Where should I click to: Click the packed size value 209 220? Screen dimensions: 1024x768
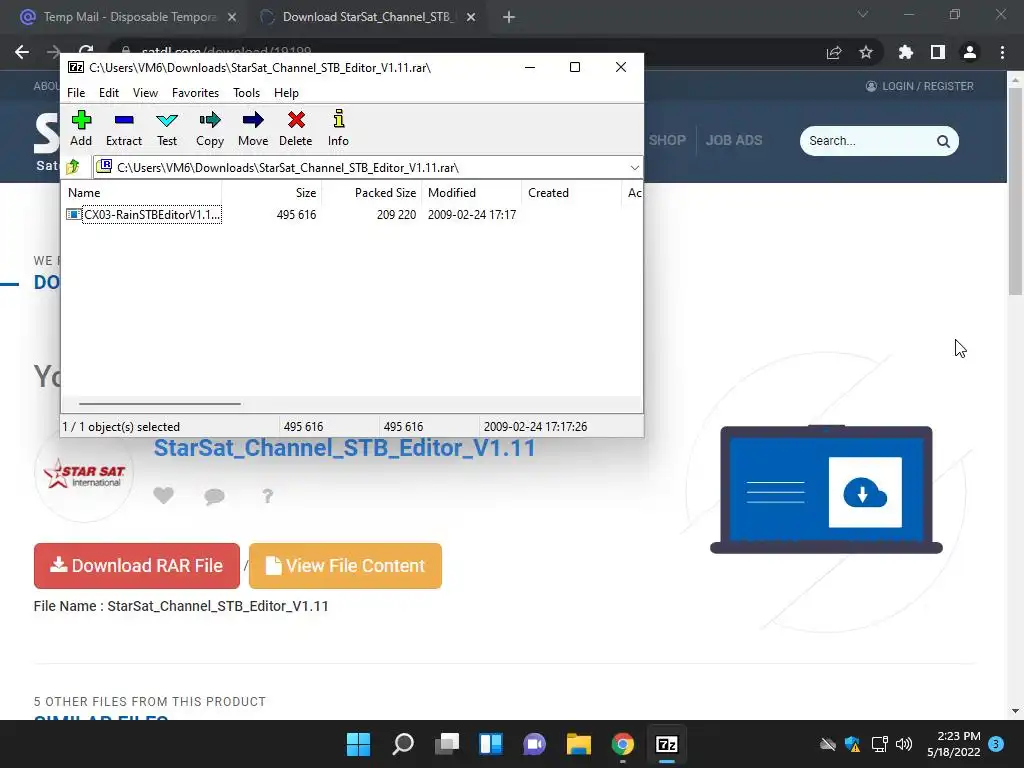click(396, 214)
